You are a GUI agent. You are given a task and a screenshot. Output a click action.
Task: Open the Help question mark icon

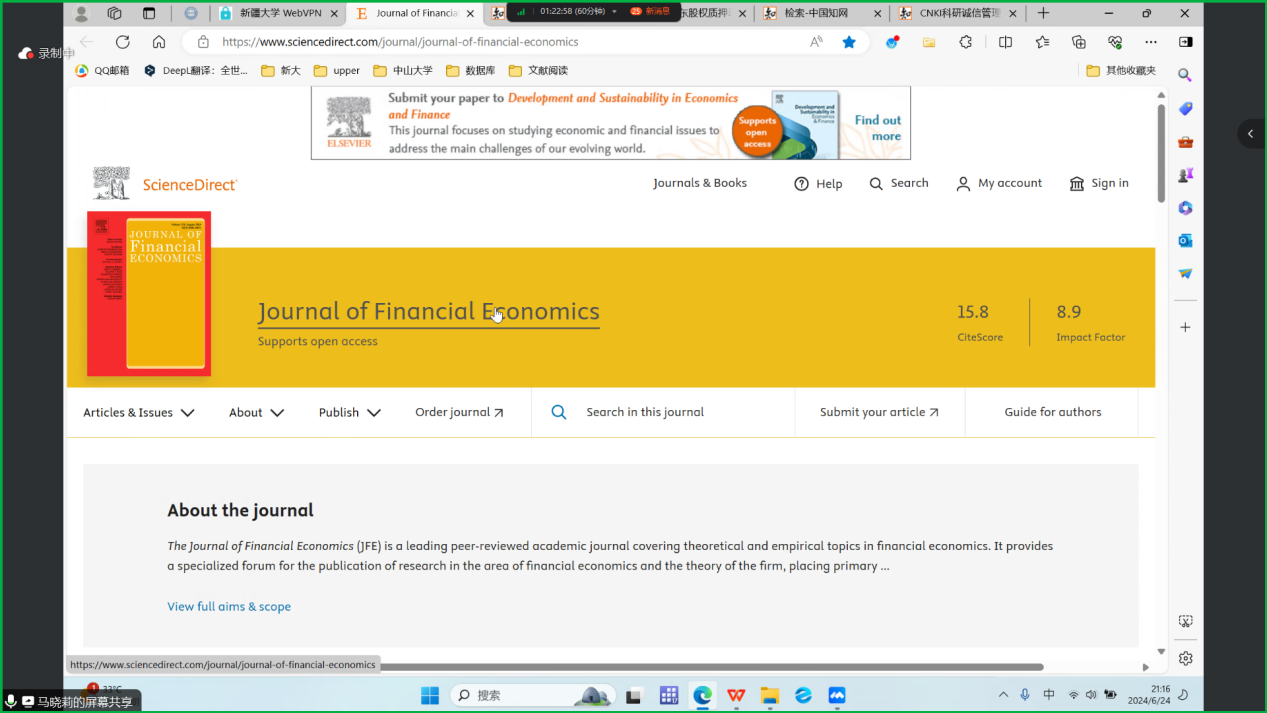pos(801,184)
